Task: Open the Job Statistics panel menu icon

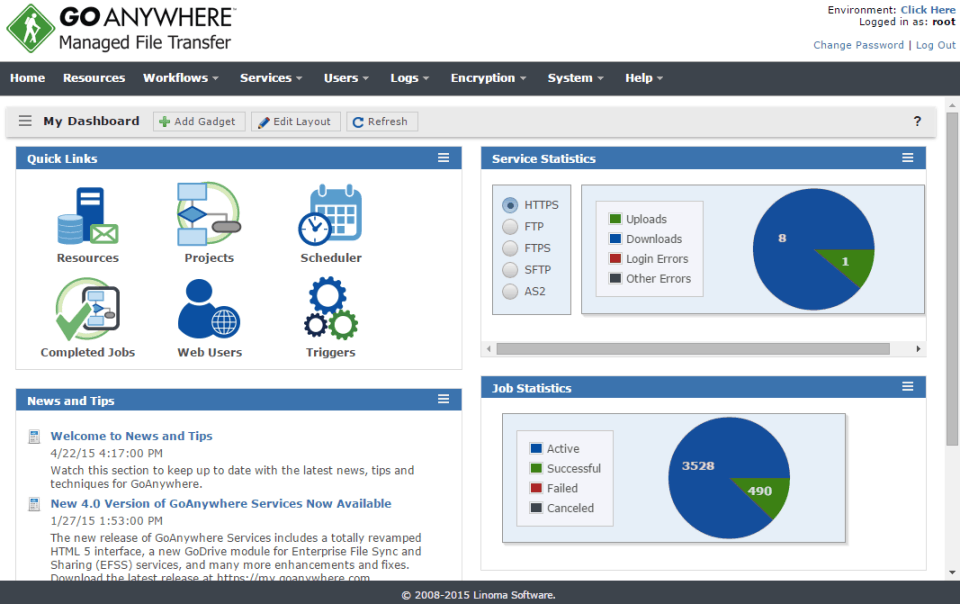Action: pos(908,388)
